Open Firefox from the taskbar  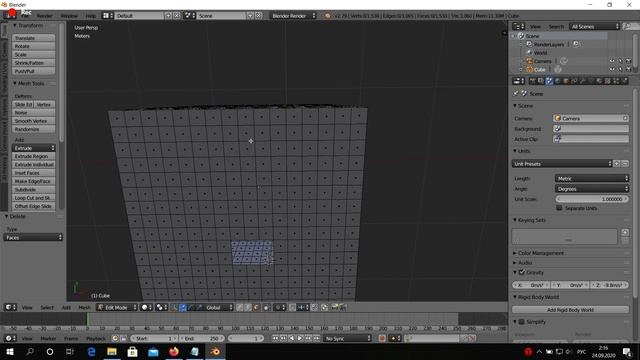click(174, 351)
